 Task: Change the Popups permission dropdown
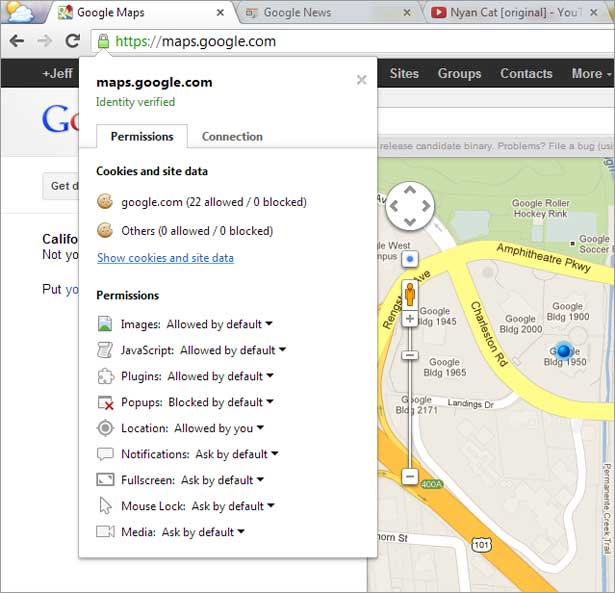[x=220, y=402]
